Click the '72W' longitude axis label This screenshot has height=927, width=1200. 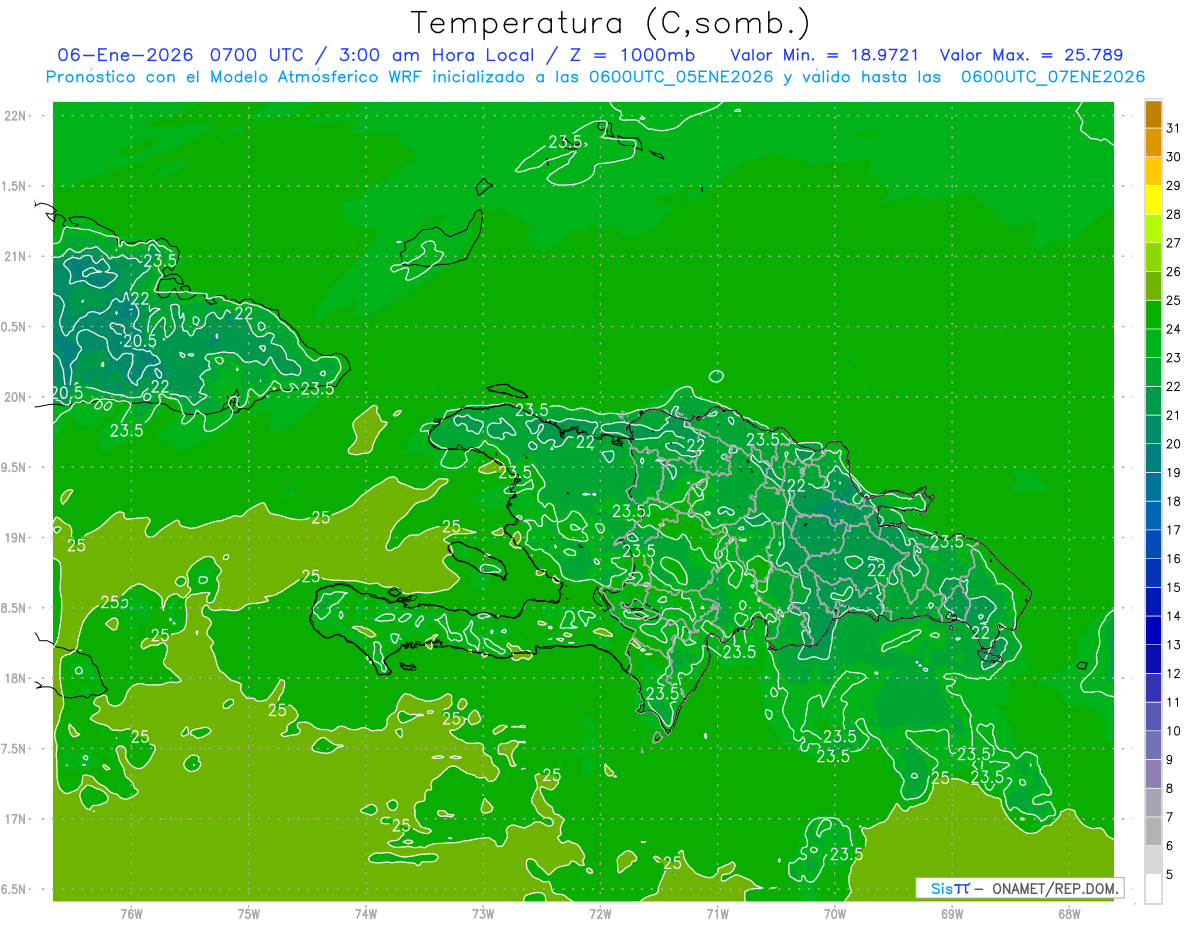[x=601, y=913]
